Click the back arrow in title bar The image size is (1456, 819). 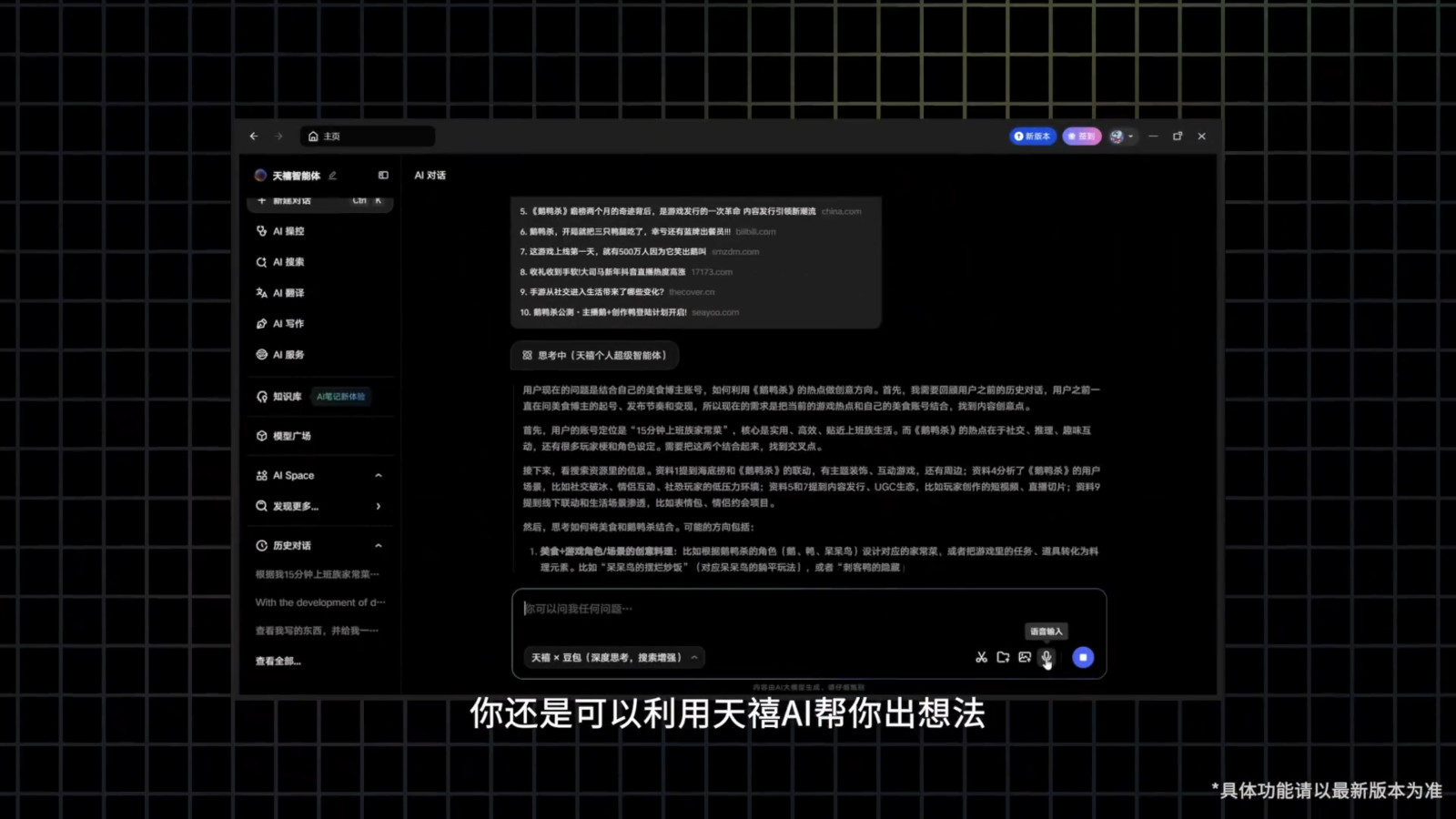coord(254,136)
